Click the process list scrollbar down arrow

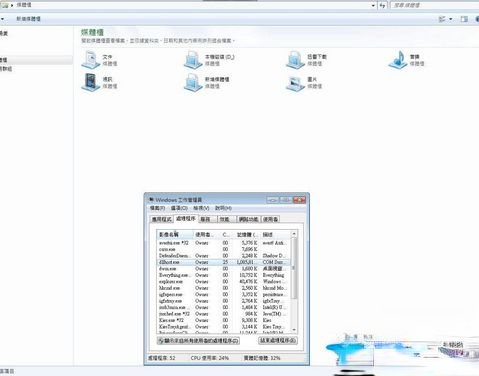294,330
